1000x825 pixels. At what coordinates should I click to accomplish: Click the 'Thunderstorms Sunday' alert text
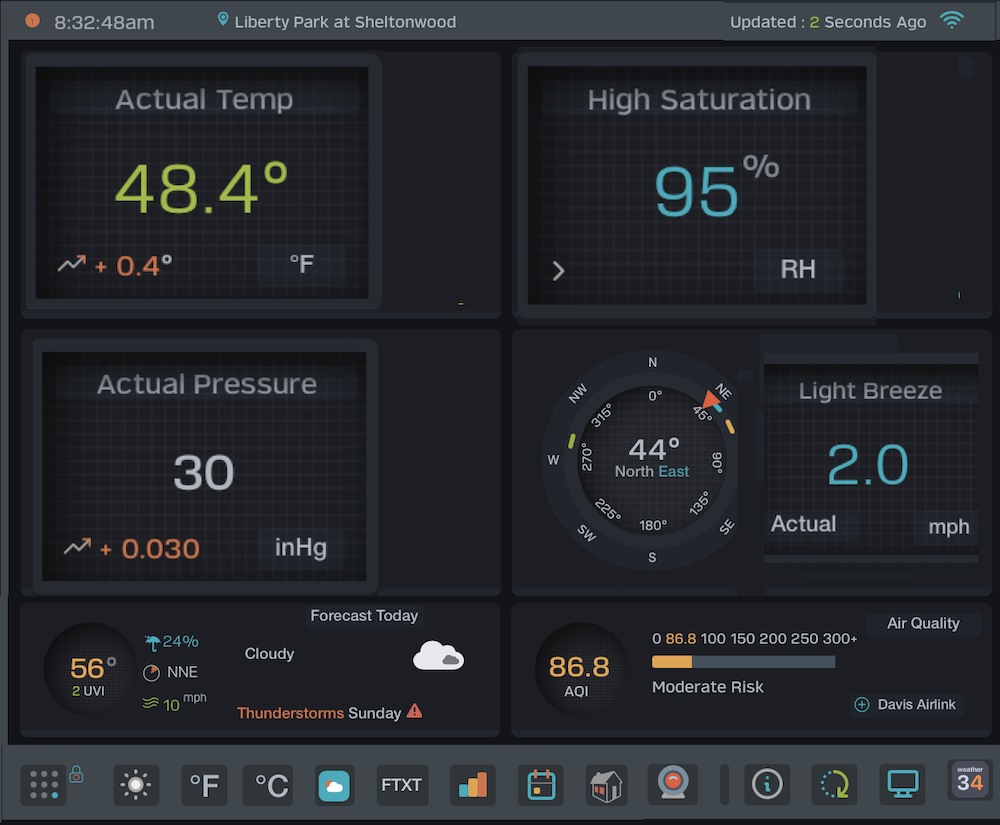[x=319, y=713]
